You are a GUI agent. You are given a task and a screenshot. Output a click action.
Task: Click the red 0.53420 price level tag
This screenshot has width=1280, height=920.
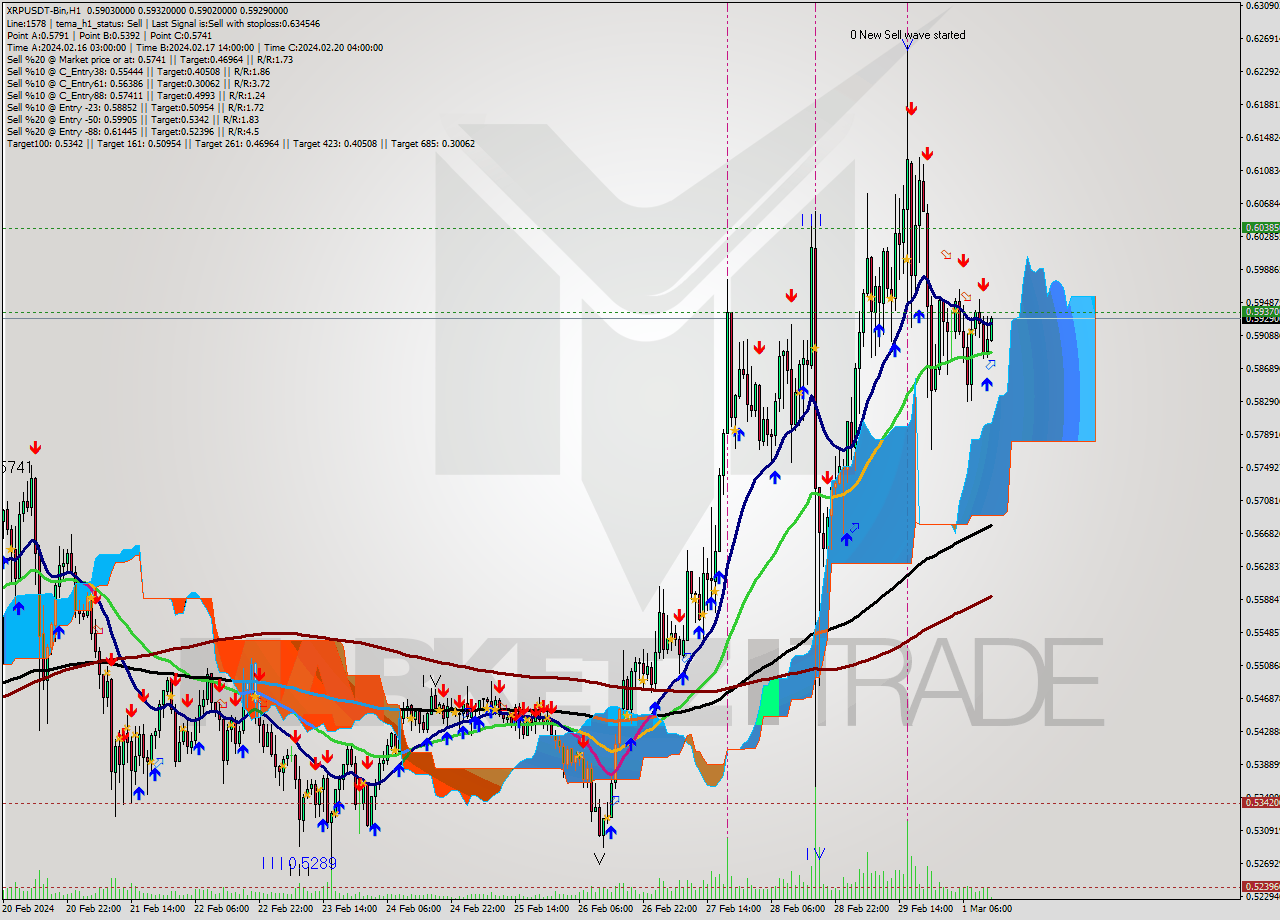point(1261,802)
